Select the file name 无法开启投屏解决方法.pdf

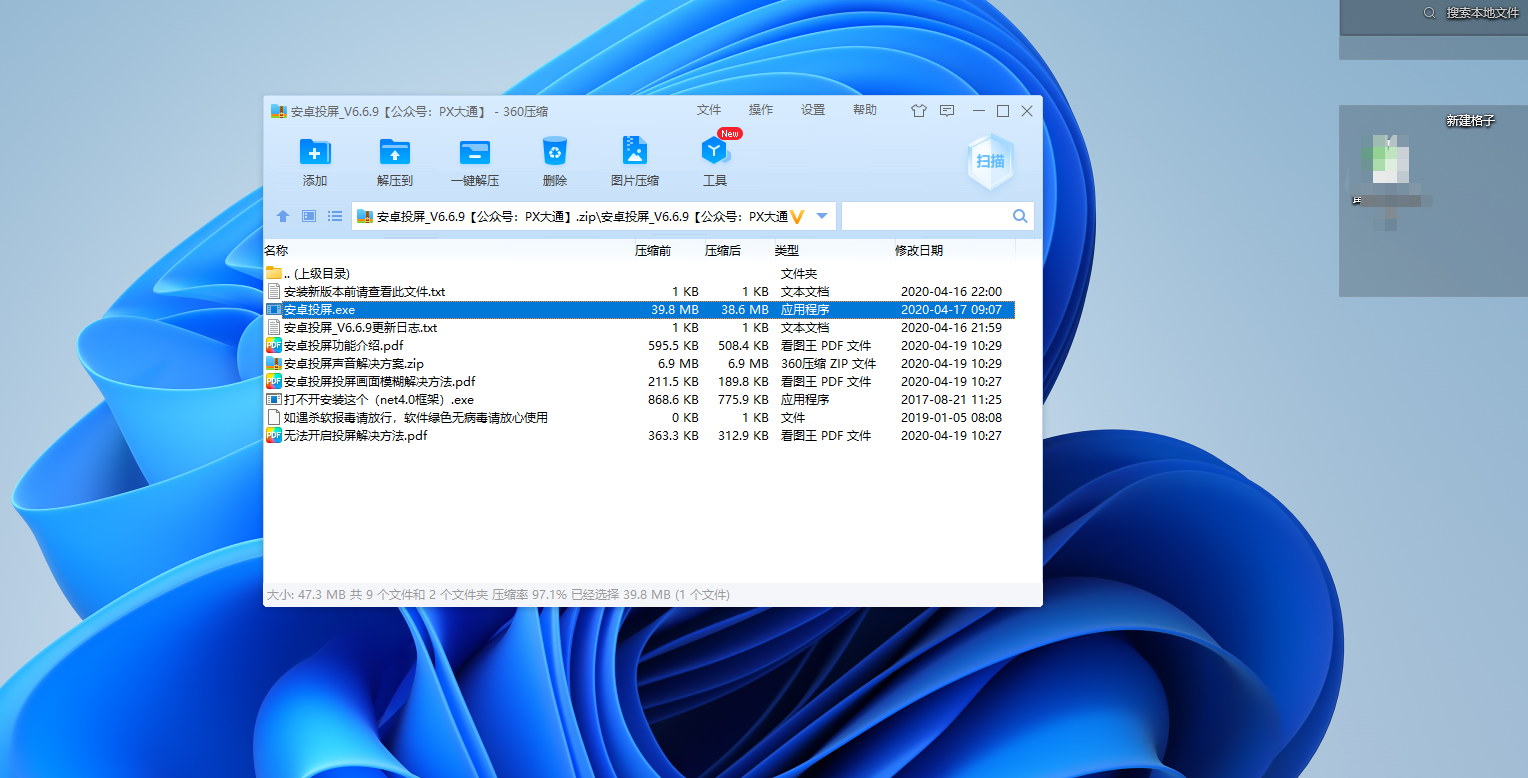[355, 436]
